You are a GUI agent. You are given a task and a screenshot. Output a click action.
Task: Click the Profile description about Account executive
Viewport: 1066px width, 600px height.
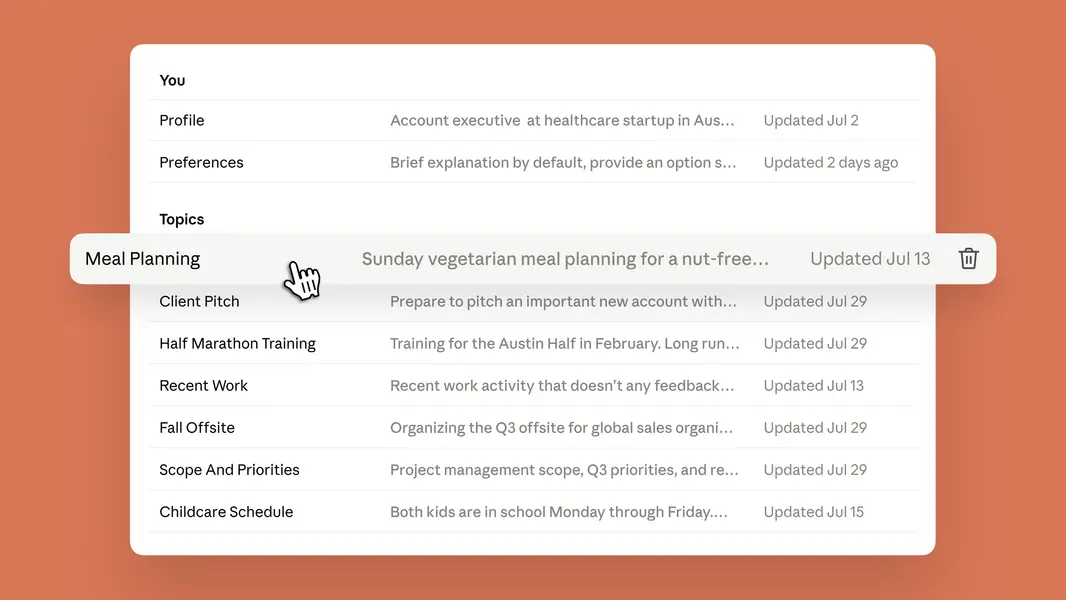562,120
